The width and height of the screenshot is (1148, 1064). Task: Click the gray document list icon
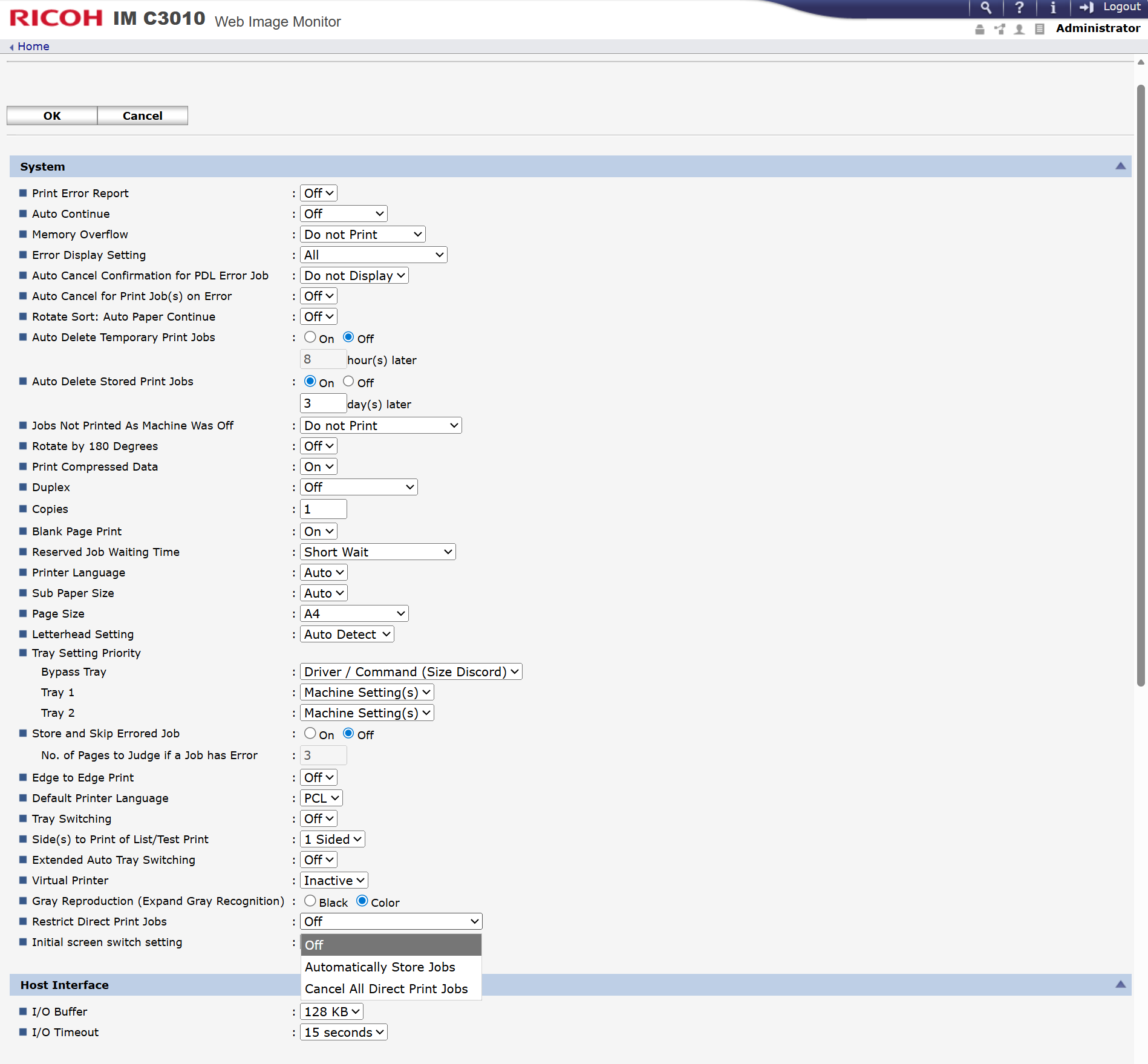pyautogui.click(x=1040, y=29)
